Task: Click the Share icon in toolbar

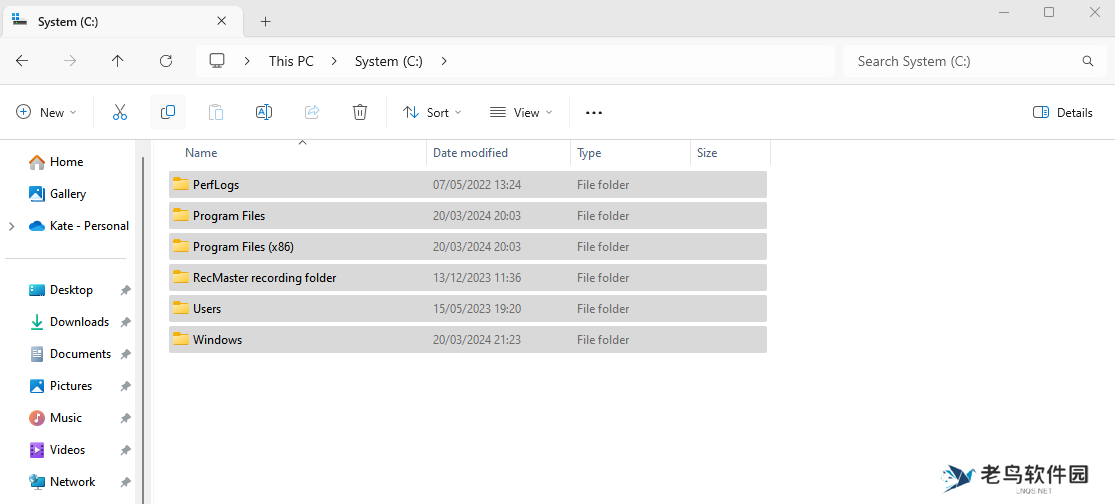Action: [x=312, y=113]
